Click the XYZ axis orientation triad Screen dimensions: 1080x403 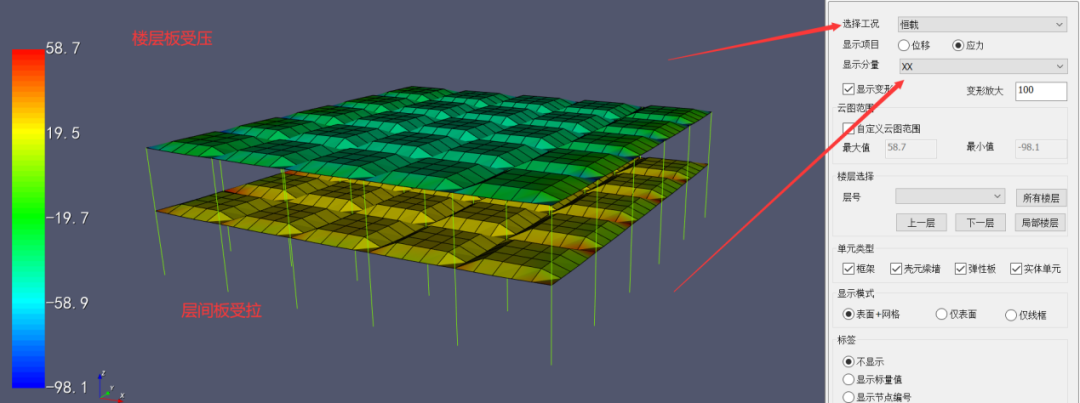point(110,386)
